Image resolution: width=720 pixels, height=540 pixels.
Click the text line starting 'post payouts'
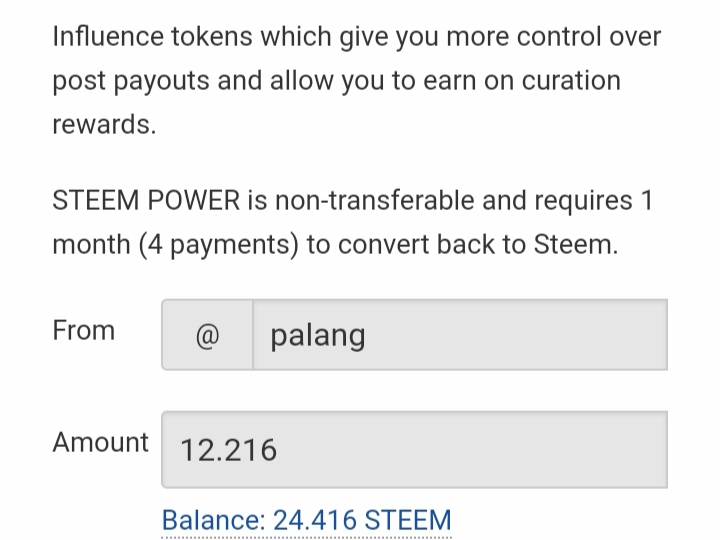tap(336, 81)
